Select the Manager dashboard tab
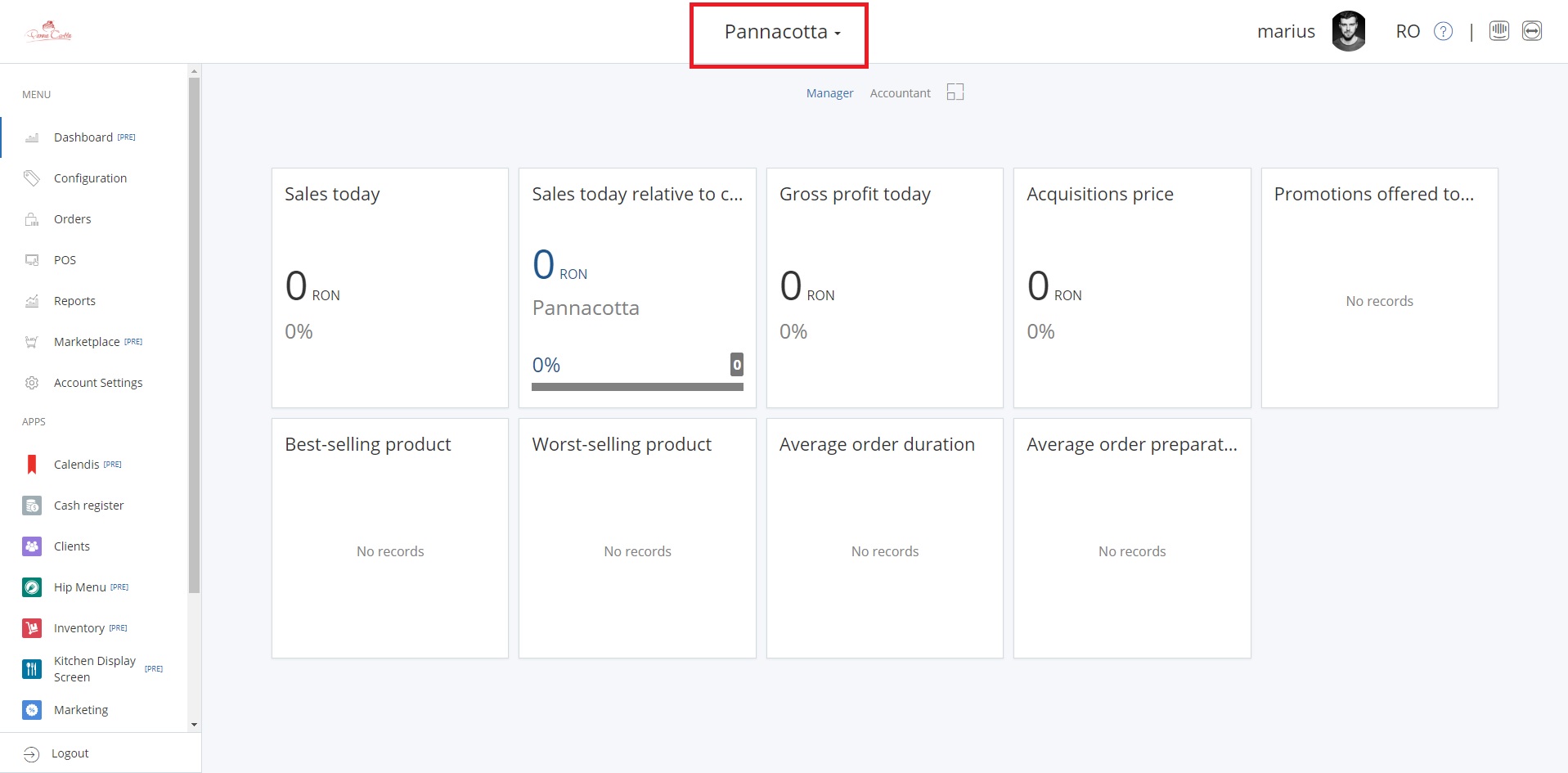 (x=829, y=93)
